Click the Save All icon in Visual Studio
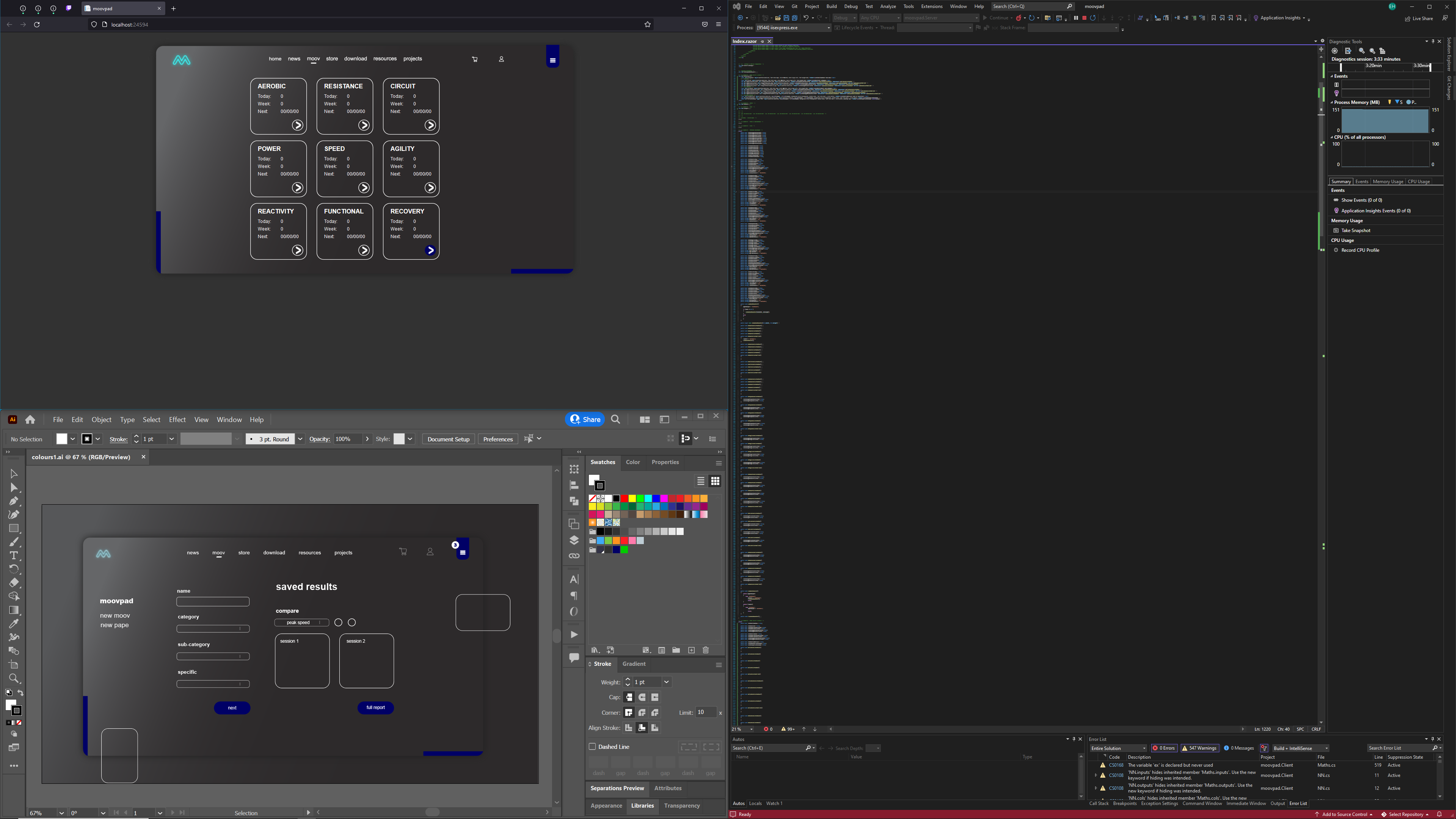 pyautogui.click(x=794, y=18)
